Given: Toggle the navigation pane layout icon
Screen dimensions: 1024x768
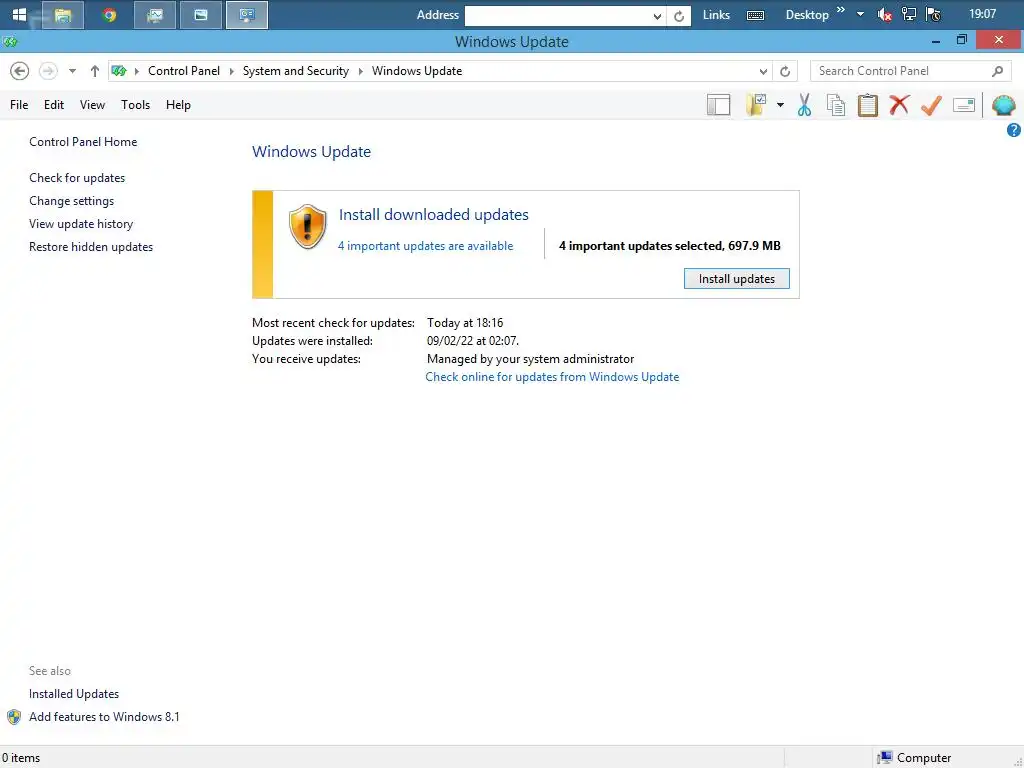Looking at the screenshot, I should tap(718, 105).
